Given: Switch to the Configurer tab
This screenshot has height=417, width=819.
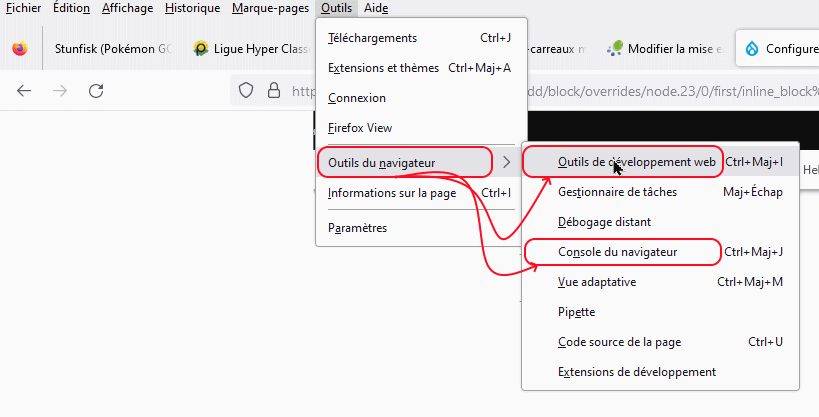Looking at the screenshot, I should click(x=777, y=49).
